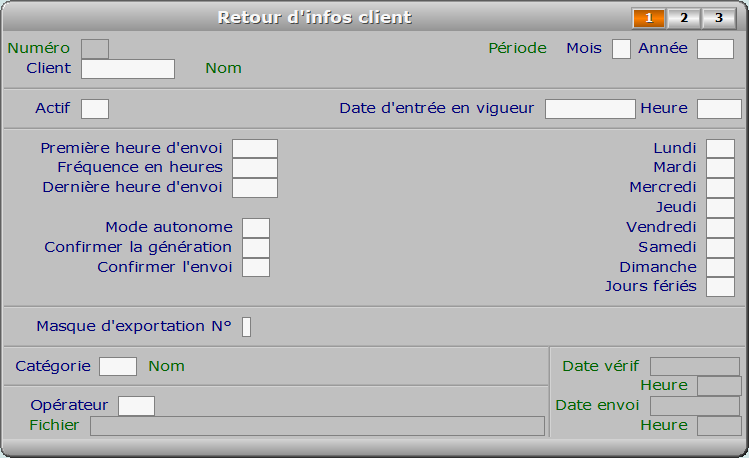Click the Heure field under Date envoi
This screenshot has height=458, width=749.
pos(719,426)
